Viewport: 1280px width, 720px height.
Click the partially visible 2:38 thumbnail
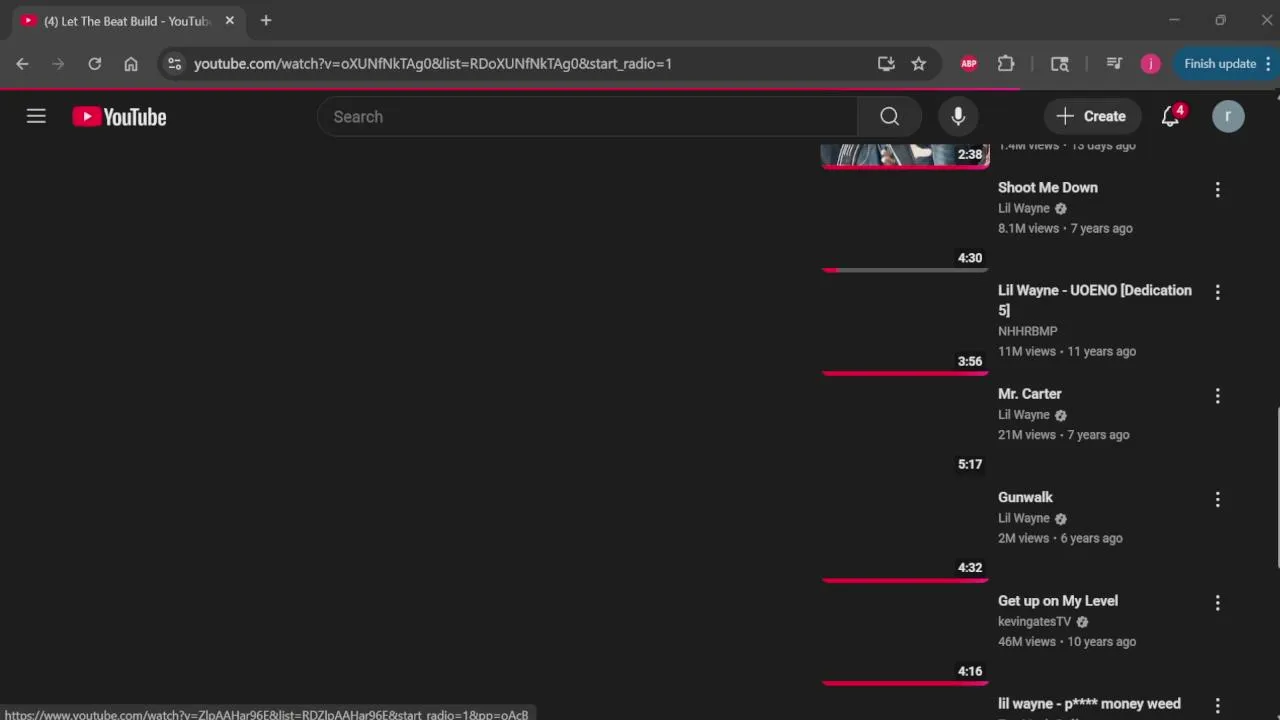[x=905, y=156]
